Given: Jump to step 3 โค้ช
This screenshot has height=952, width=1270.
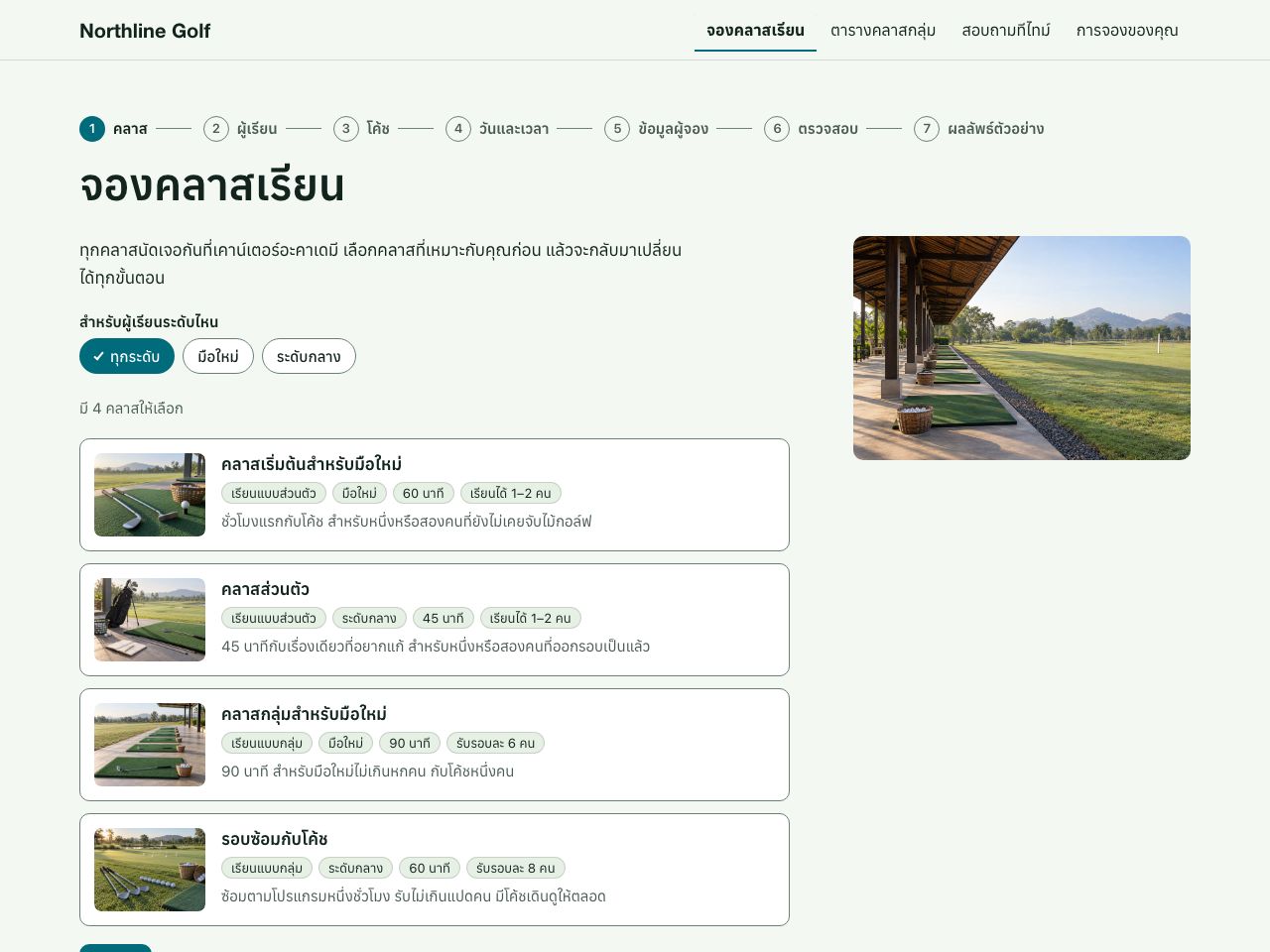Looking at the screenshot, I should (x=362, y=129).
